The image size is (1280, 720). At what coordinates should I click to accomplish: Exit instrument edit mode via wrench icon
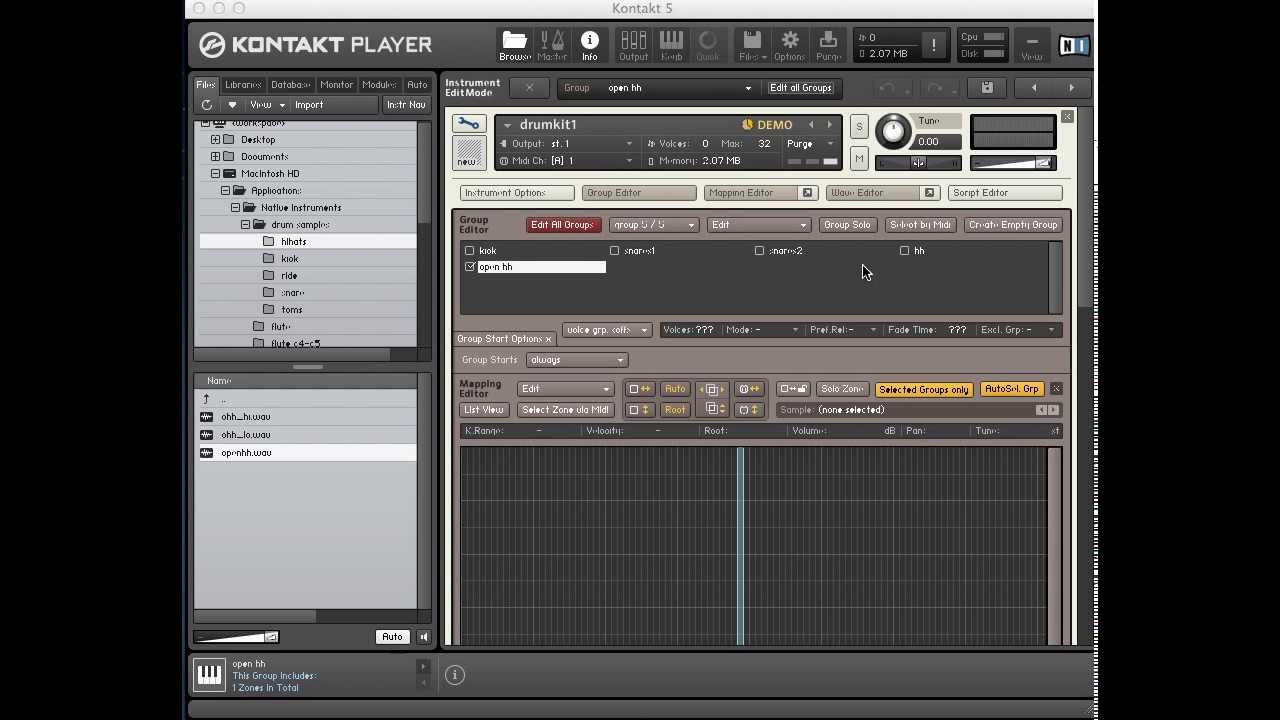click(x=468, y=123)
